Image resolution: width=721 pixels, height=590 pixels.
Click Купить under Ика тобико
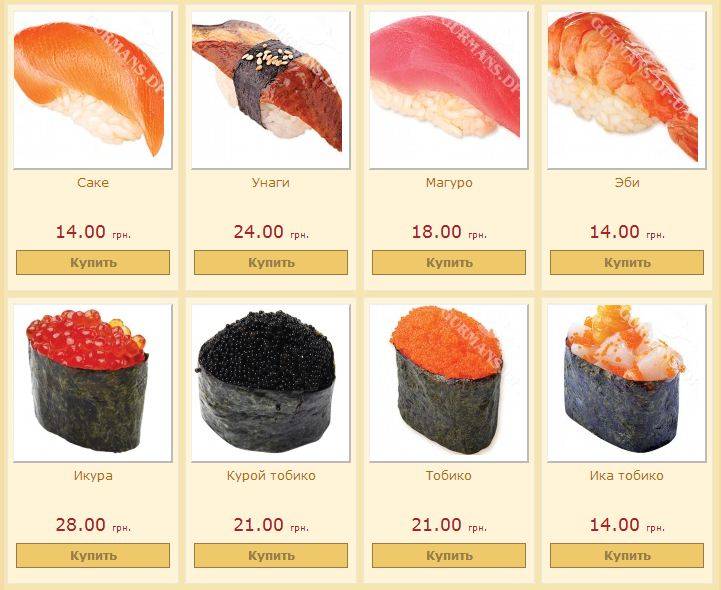(x=627, y=556)
